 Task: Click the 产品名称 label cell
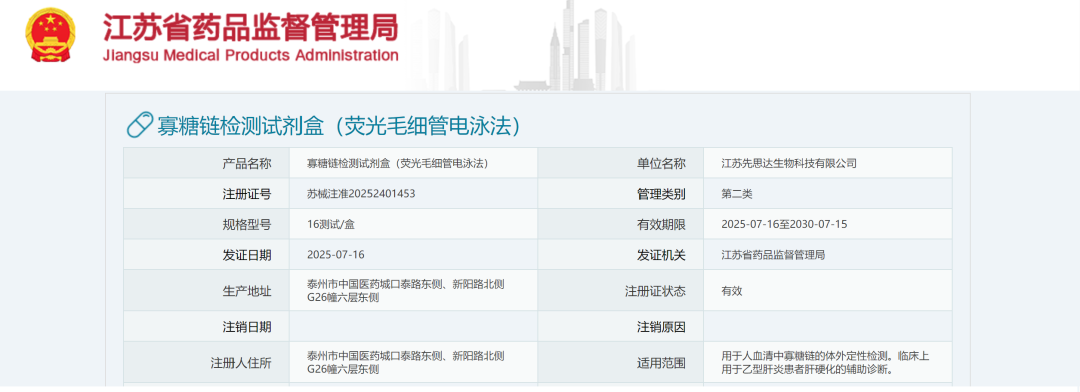coord(207,163)
